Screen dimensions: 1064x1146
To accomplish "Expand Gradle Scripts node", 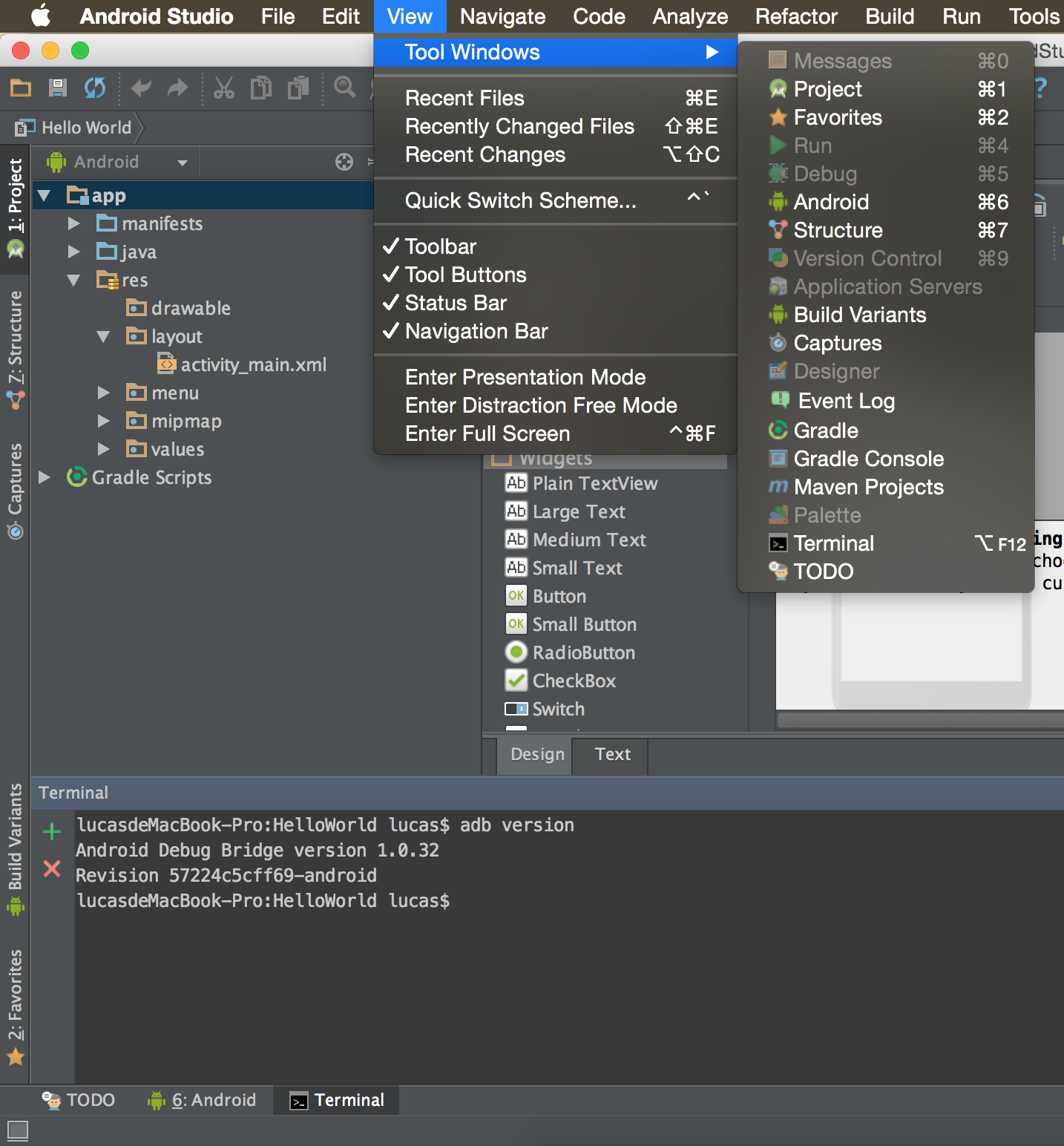I will 44,477.
